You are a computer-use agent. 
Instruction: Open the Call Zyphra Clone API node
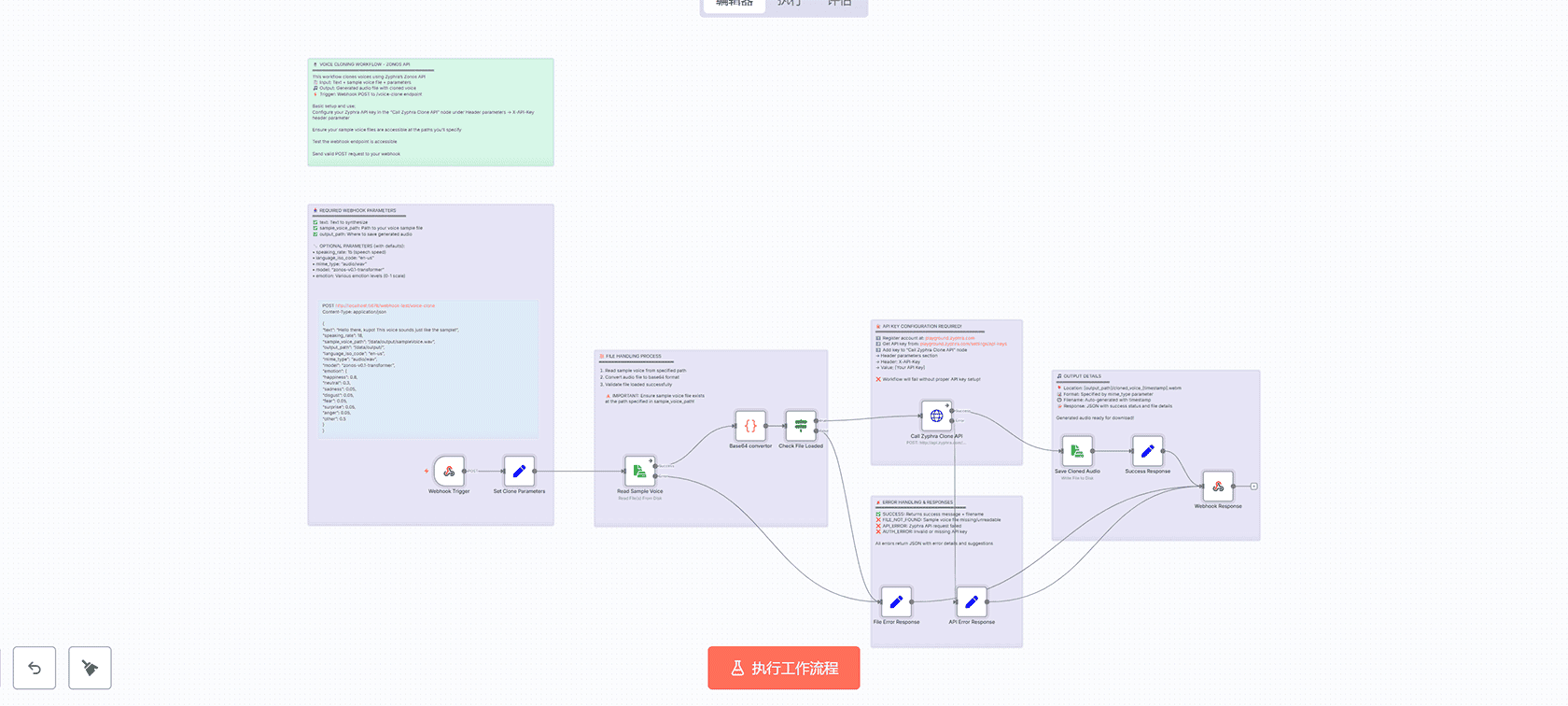pyautogui.click(x=936, y=417)
